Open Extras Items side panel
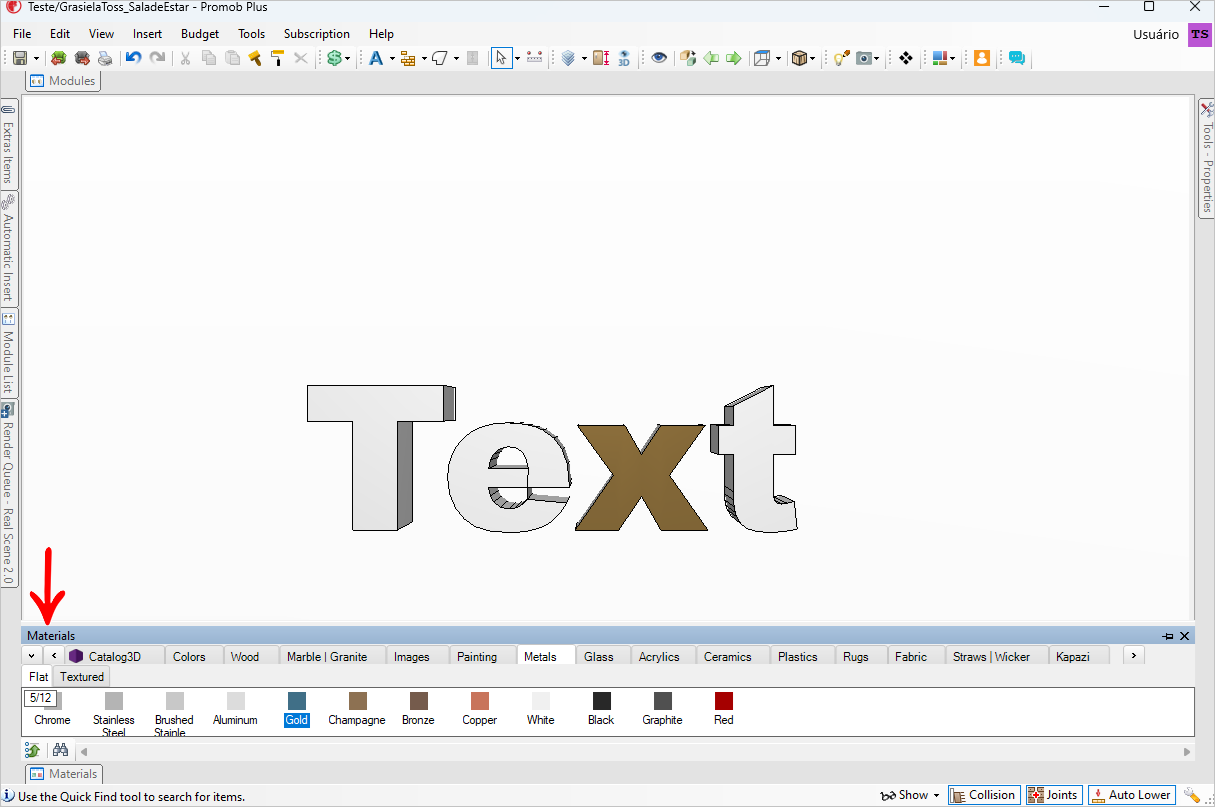The width and height of the screenshot is (1215, 807). click(8, 144)
